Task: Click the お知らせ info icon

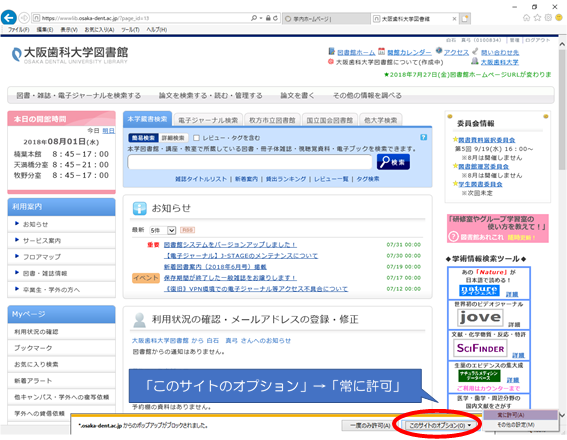Action: pos(140,208)
